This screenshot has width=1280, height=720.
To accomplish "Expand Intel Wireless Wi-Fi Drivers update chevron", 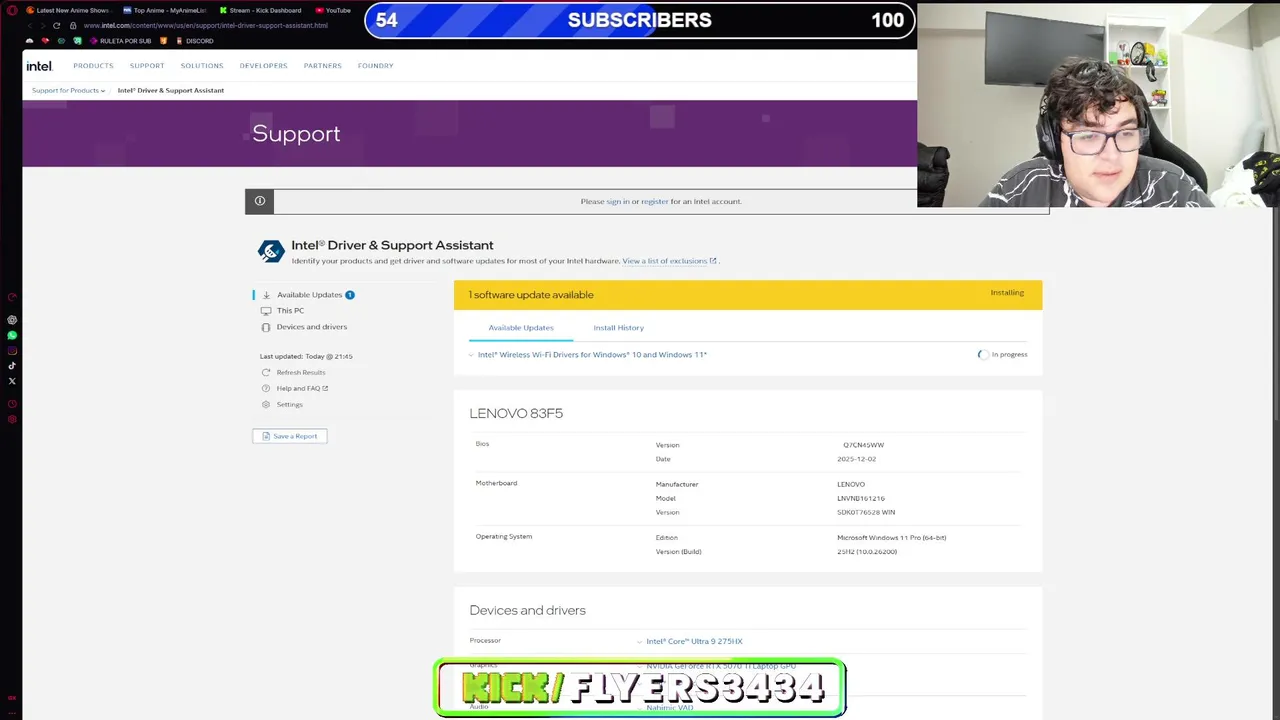I will tap(471, 355).
